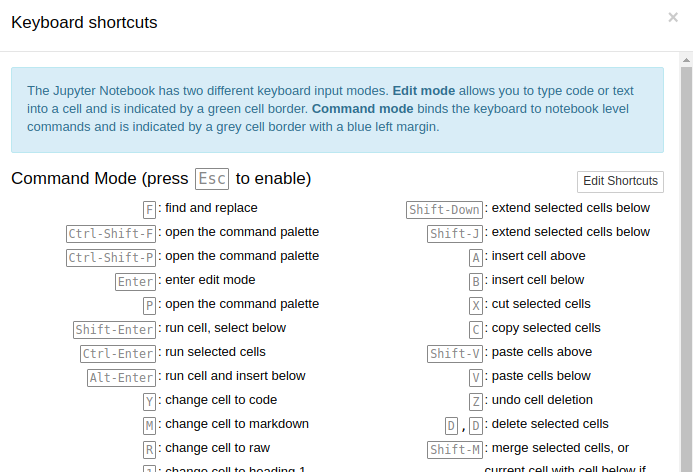693x472 pixels.
Task: Click the Ctrl-Enter key badge
Action: point(118,354)
